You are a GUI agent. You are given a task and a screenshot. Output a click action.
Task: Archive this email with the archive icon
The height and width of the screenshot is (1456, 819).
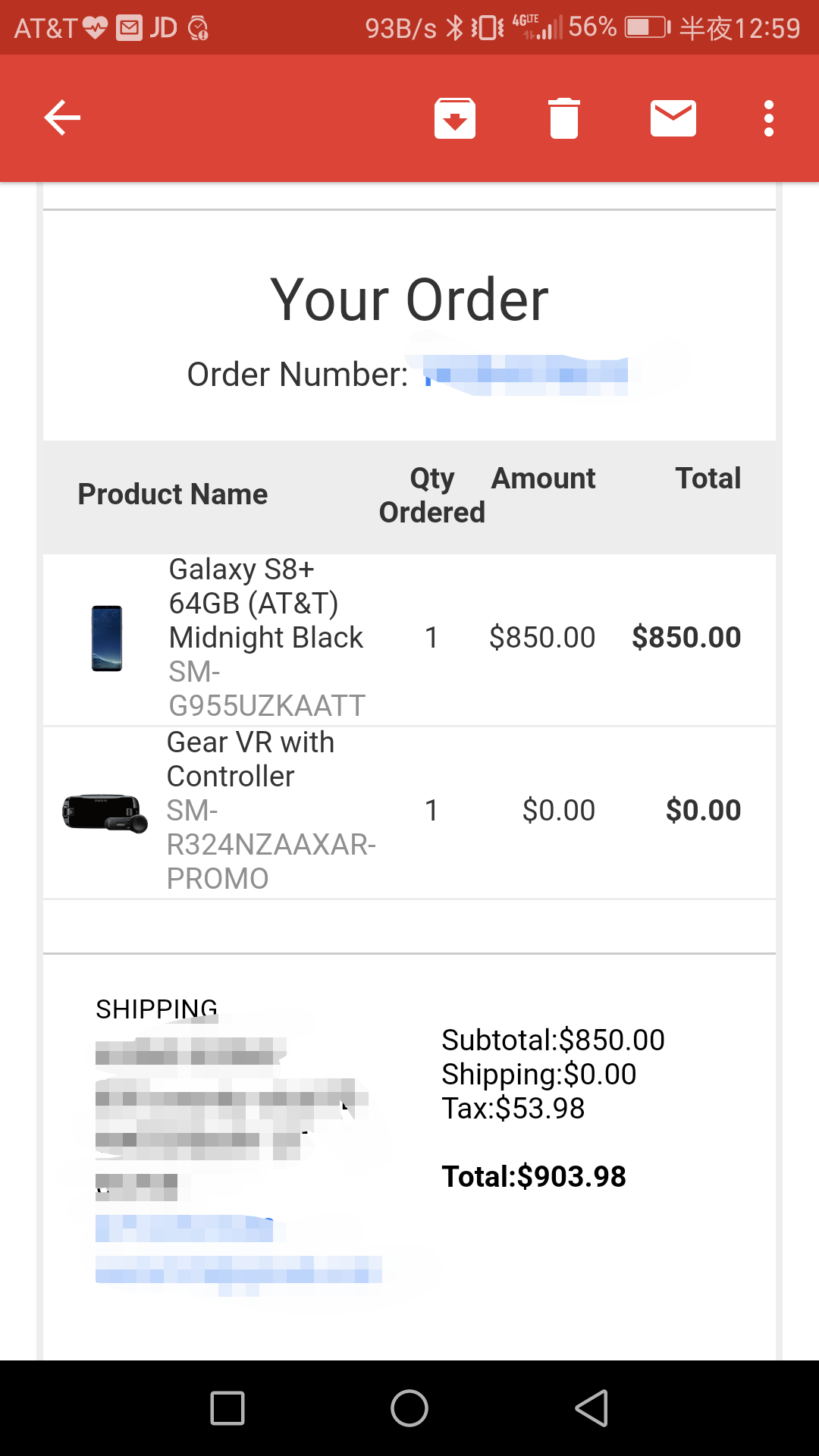(x=455, y=118)
